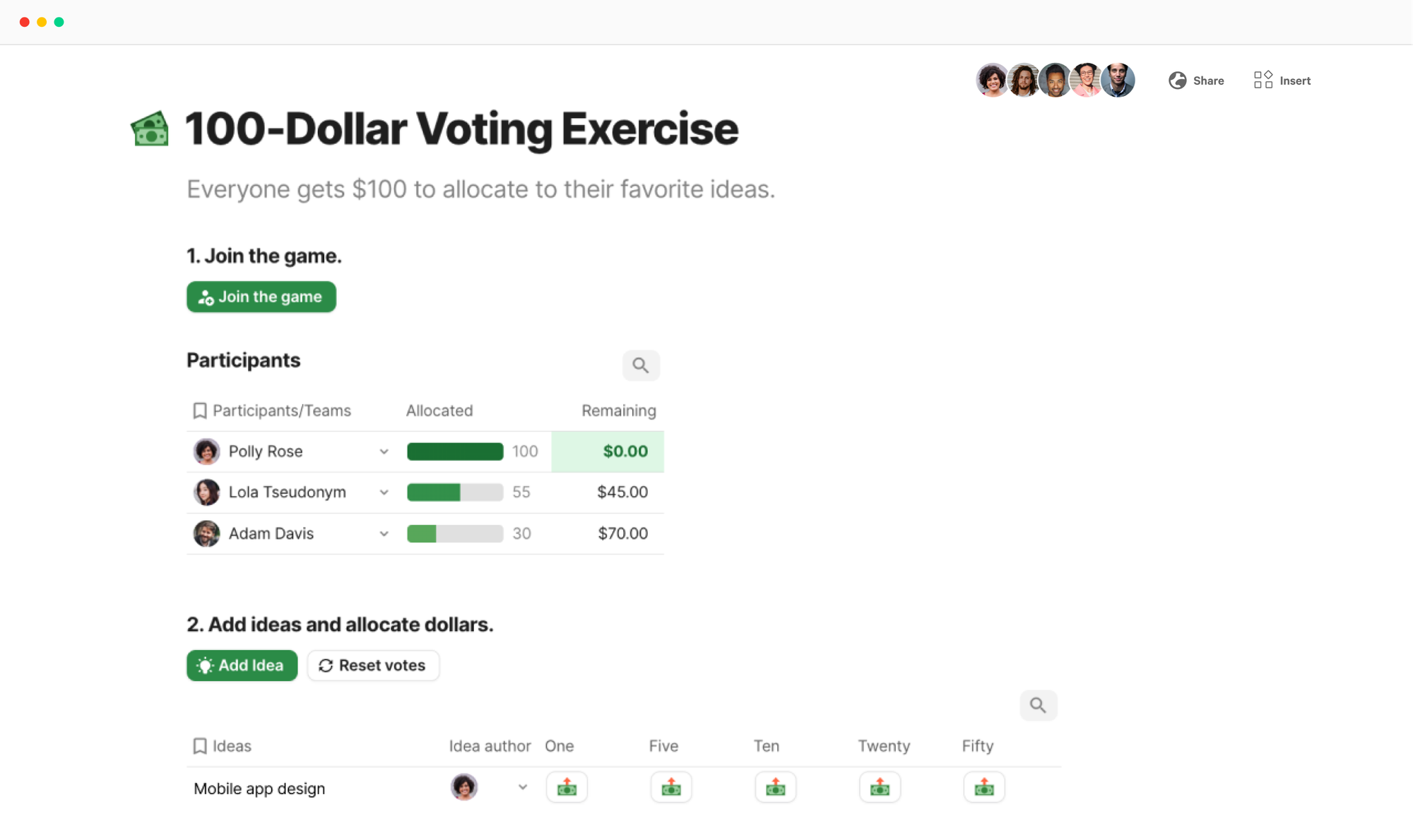Screen dimensions: 1413x840
Task: Click Lola Tseudonym's allocated progress bar
Action: [455, 492]
